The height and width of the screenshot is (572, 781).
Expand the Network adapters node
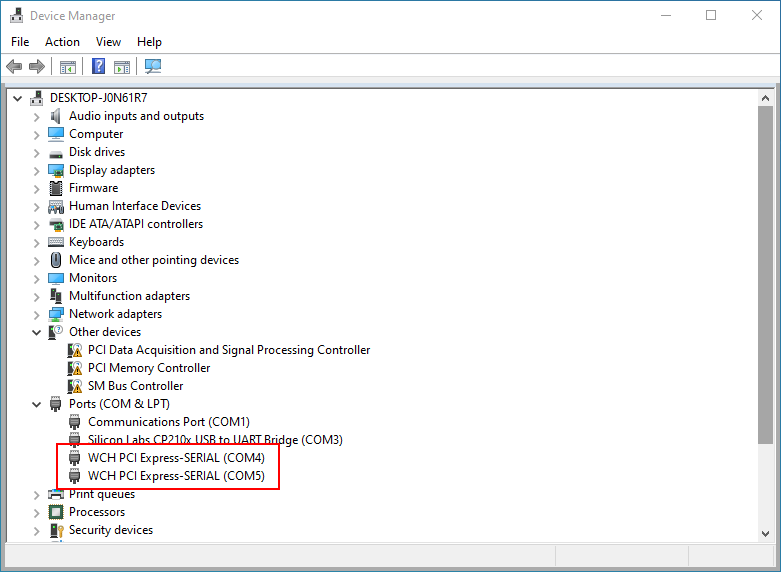coord(37,314)
